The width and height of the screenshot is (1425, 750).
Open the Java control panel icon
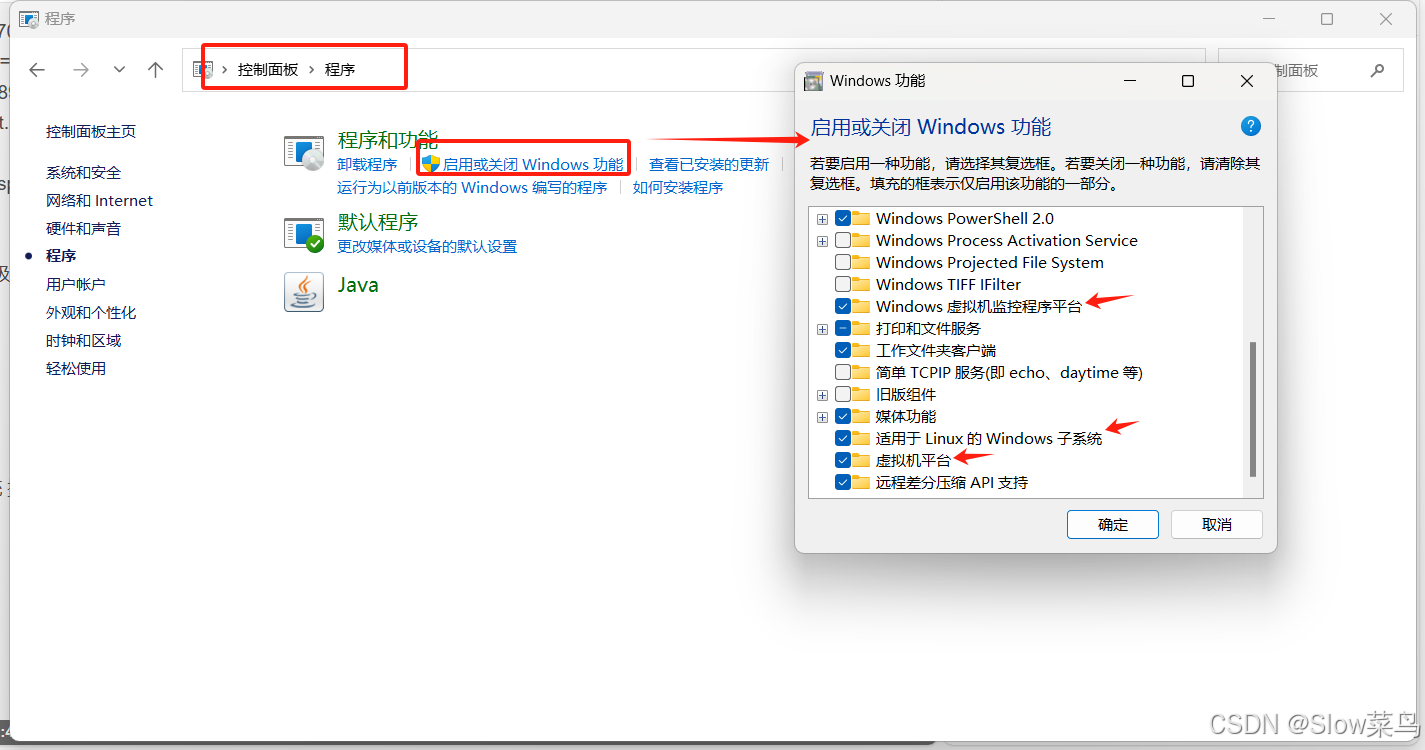coord(304,292)
